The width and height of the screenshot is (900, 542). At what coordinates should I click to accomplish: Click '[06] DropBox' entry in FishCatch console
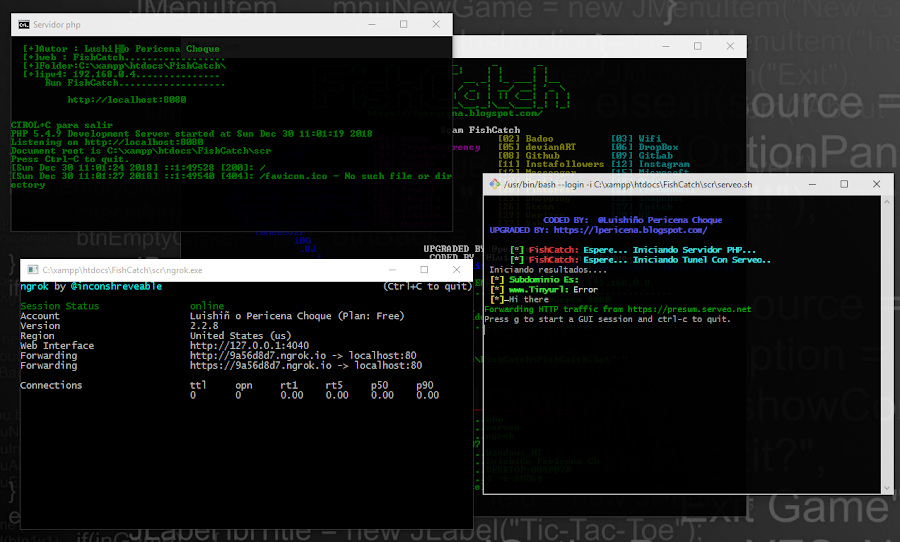[645, 147]
